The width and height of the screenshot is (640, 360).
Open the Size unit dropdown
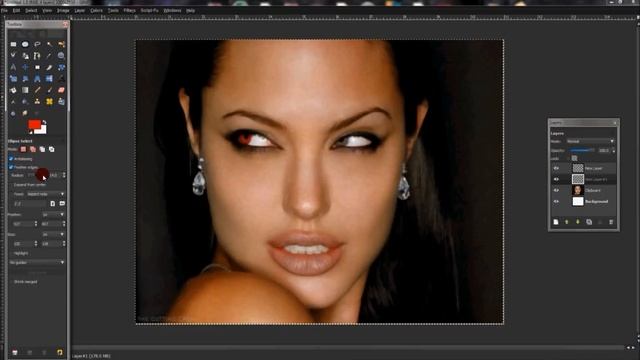[x=53, y=234]
